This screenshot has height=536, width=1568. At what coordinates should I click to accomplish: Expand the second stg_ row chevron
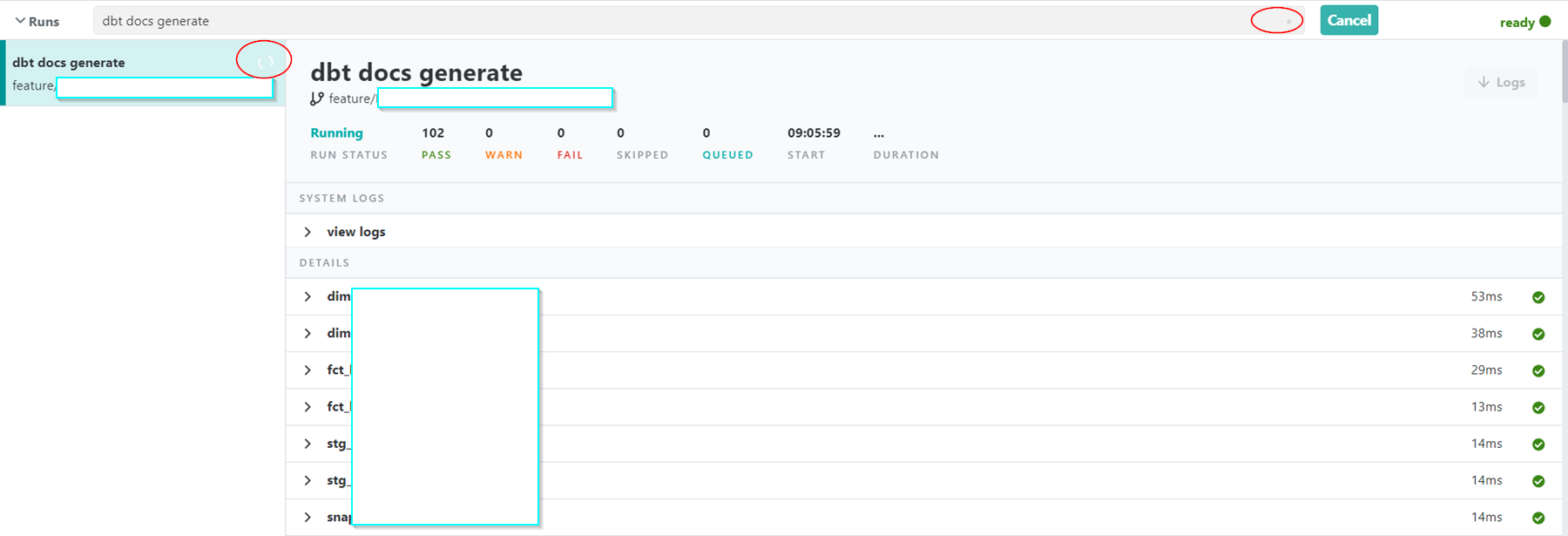[308, 480]
